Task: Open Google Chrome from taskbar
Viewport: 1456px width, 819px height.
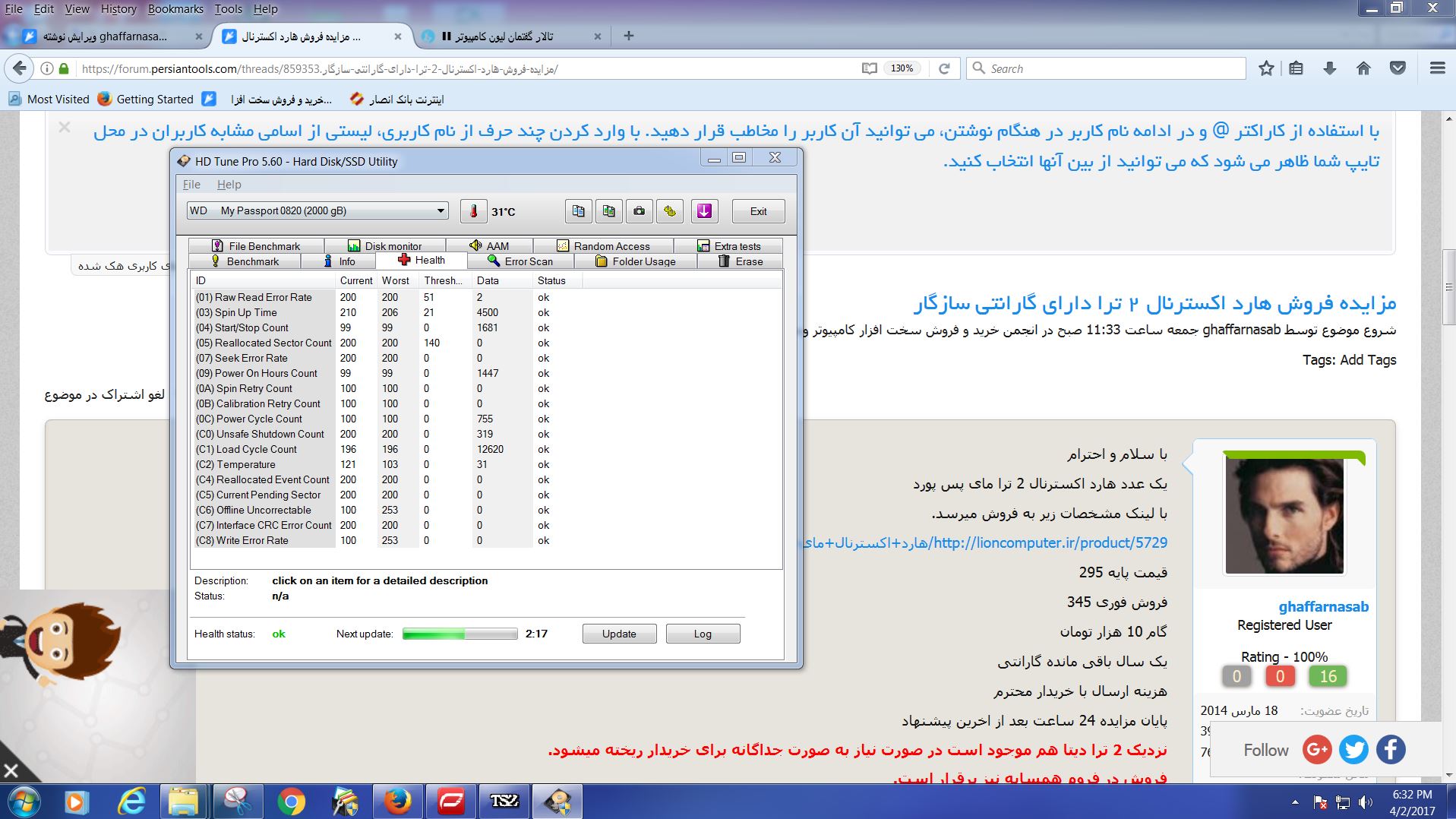Action: (291, 802)
